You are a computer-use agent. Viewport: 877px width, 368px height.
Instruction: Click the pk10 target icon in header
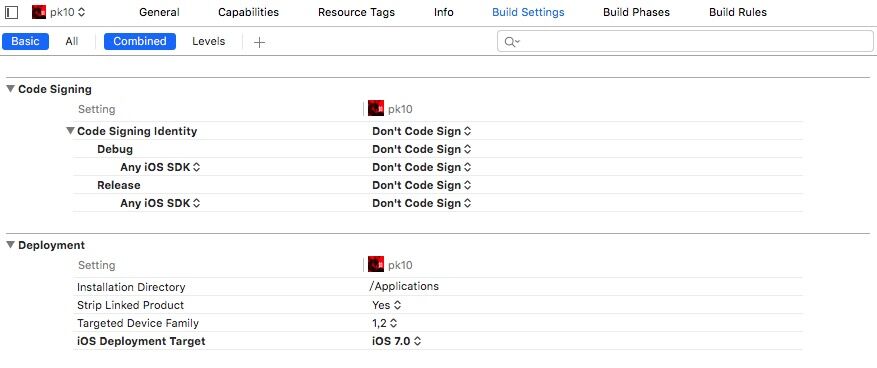[39, 12]
